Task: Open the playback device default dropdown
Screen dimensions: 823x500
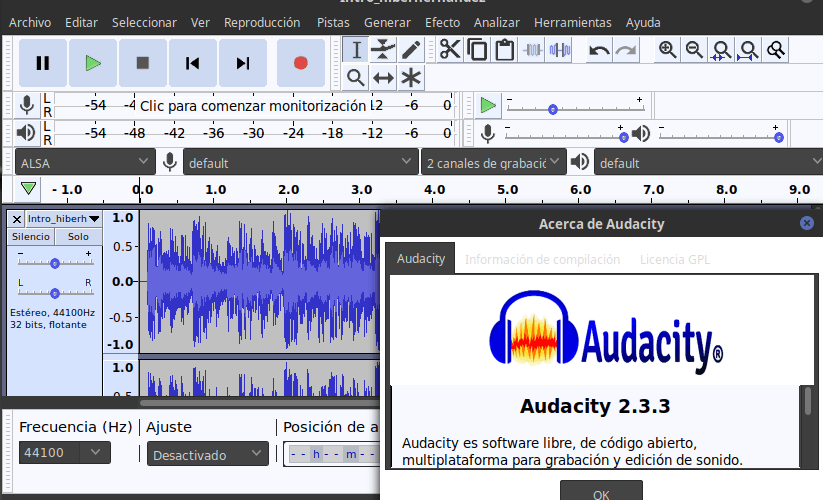Action: tap(709, 163)
